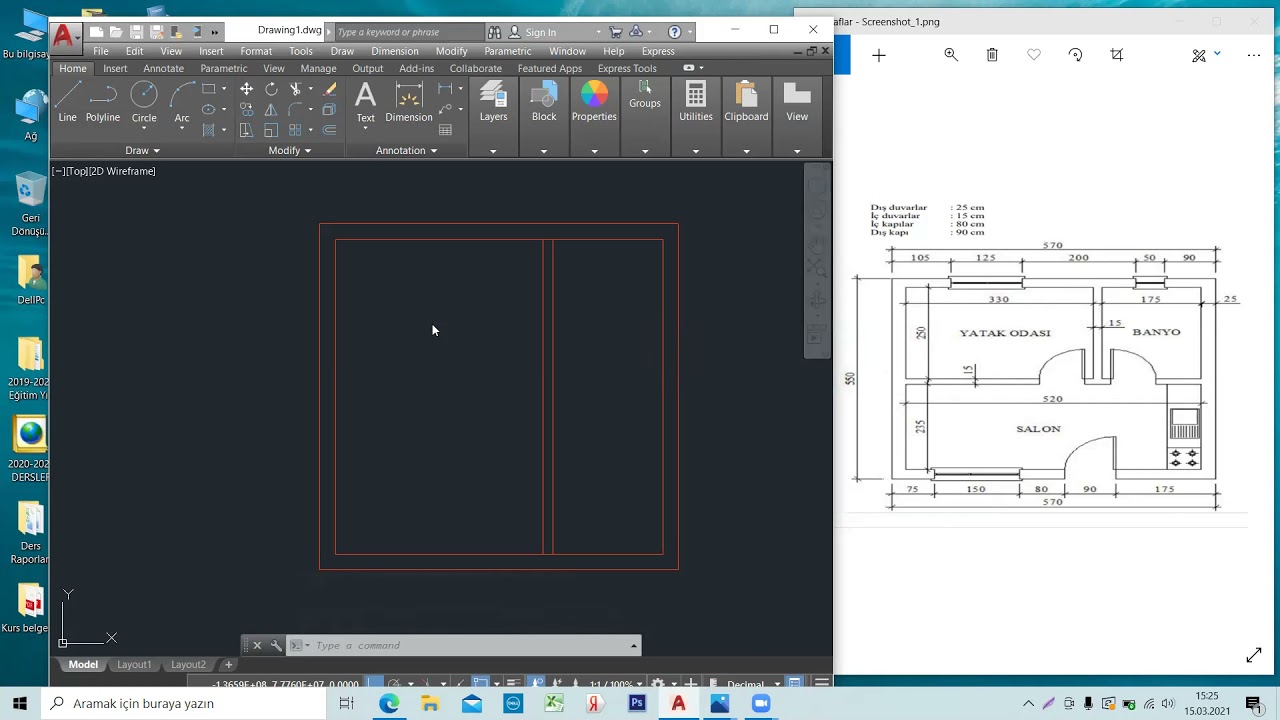Switch to the Express Tools ribbon tab

627,68
